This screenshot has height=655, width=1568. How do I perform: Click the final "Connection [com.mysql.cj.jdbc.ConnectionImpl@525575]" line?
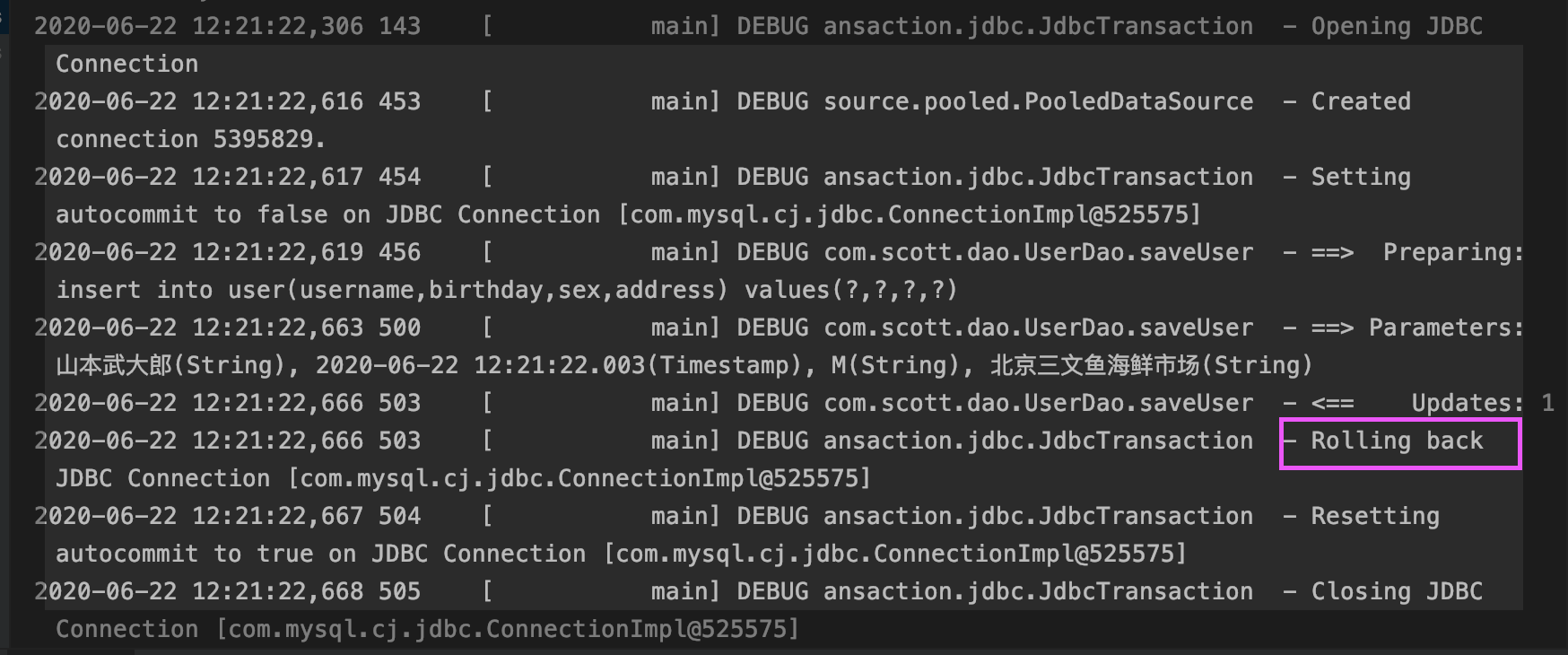[x=427, y=629]
